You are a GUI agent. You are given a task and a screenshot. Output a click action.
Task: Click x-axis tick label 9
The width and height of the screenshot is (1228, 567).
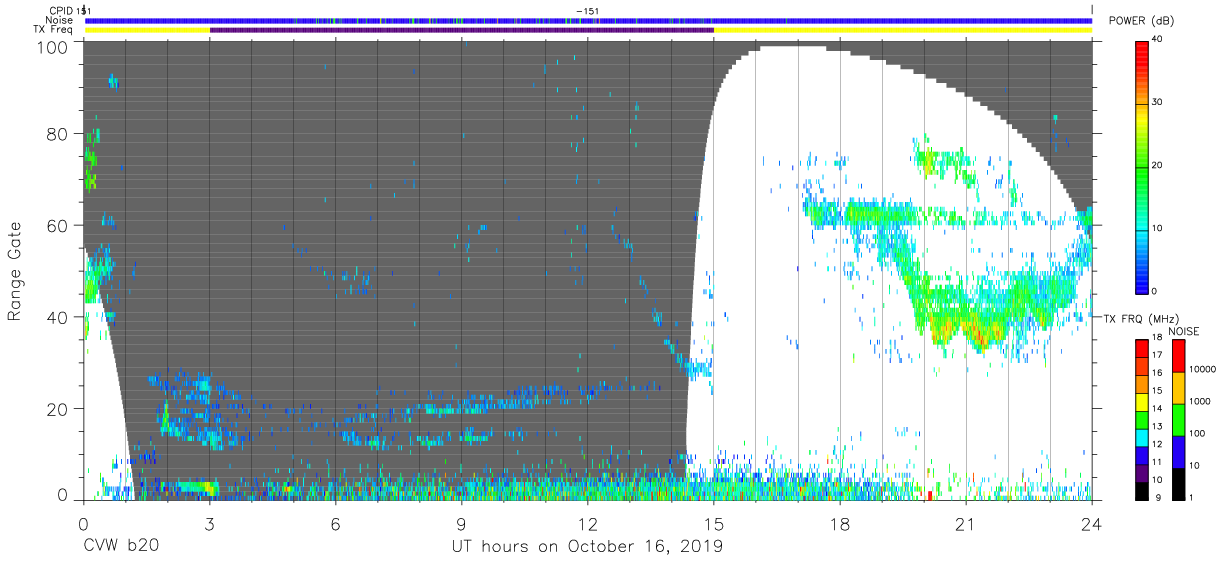coord(461,523)
